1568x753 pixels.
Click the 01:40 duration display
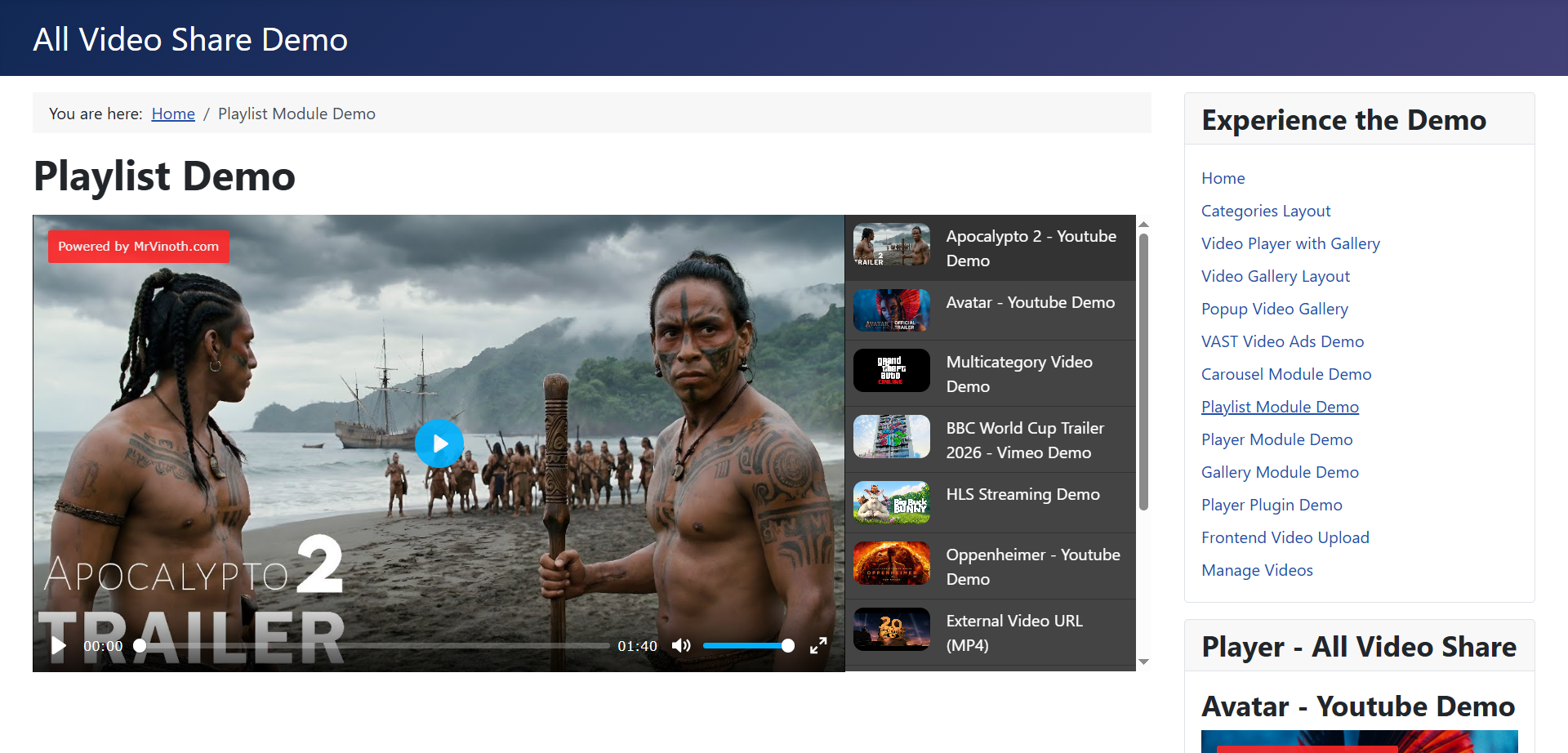pyautogui.click(x=637, y=646)
